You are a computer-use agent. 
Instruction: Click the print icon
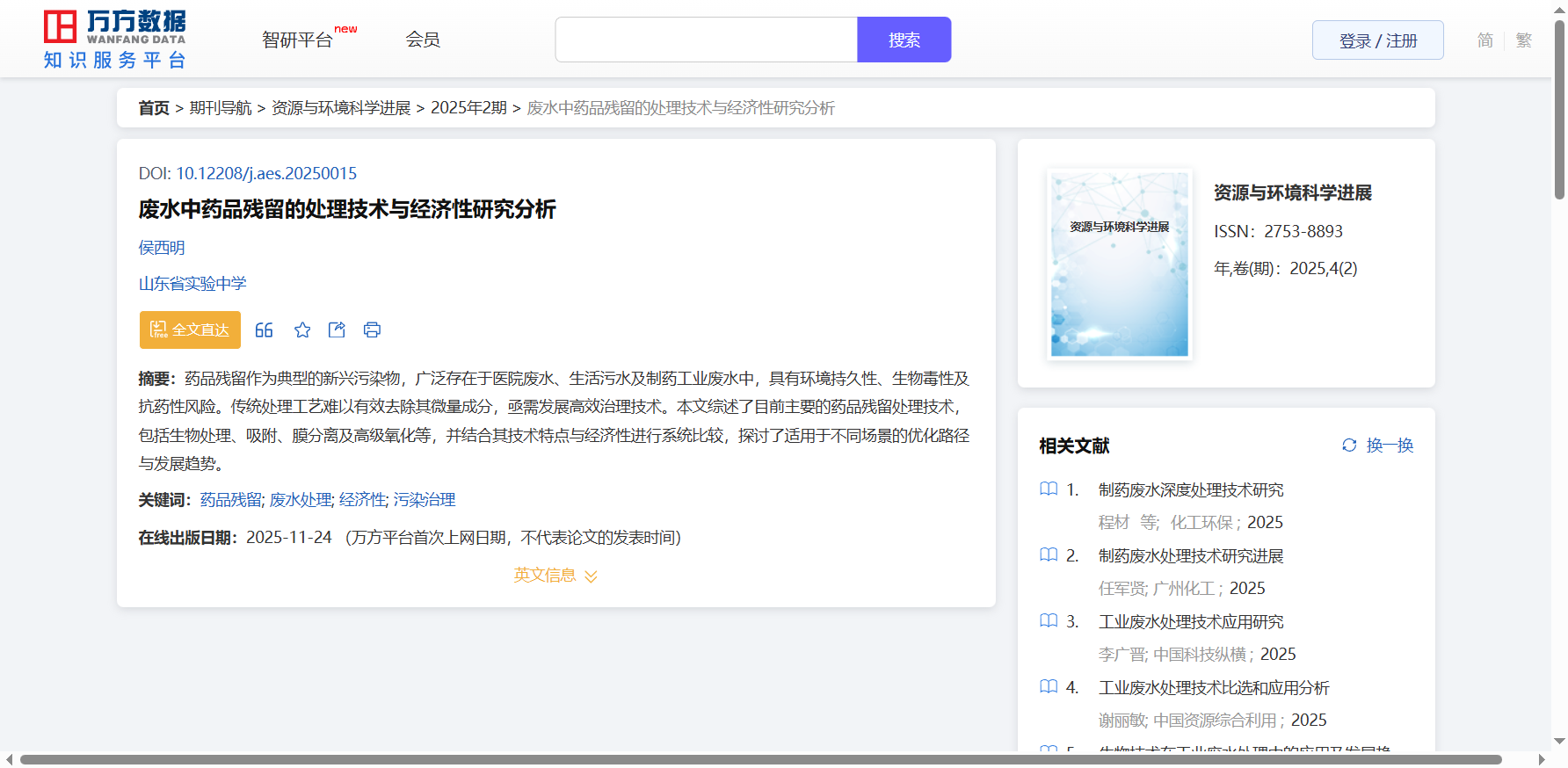[372, 330]
